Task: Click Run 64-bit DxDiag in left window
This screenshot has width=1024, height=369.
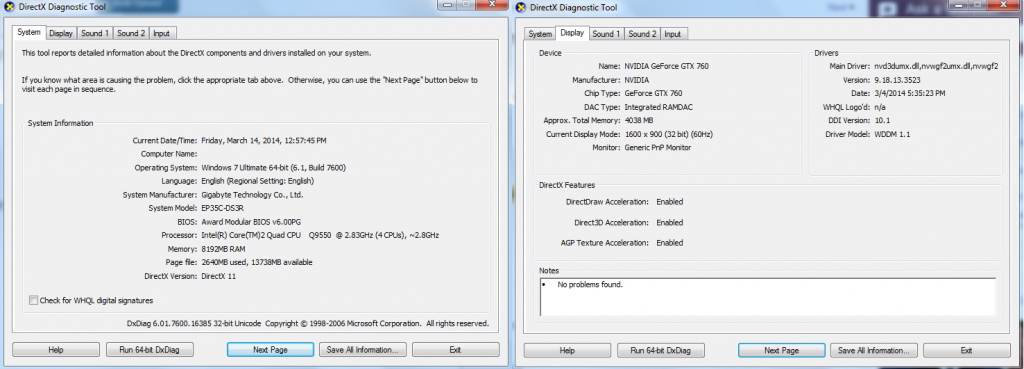Action: pos(150,349)
